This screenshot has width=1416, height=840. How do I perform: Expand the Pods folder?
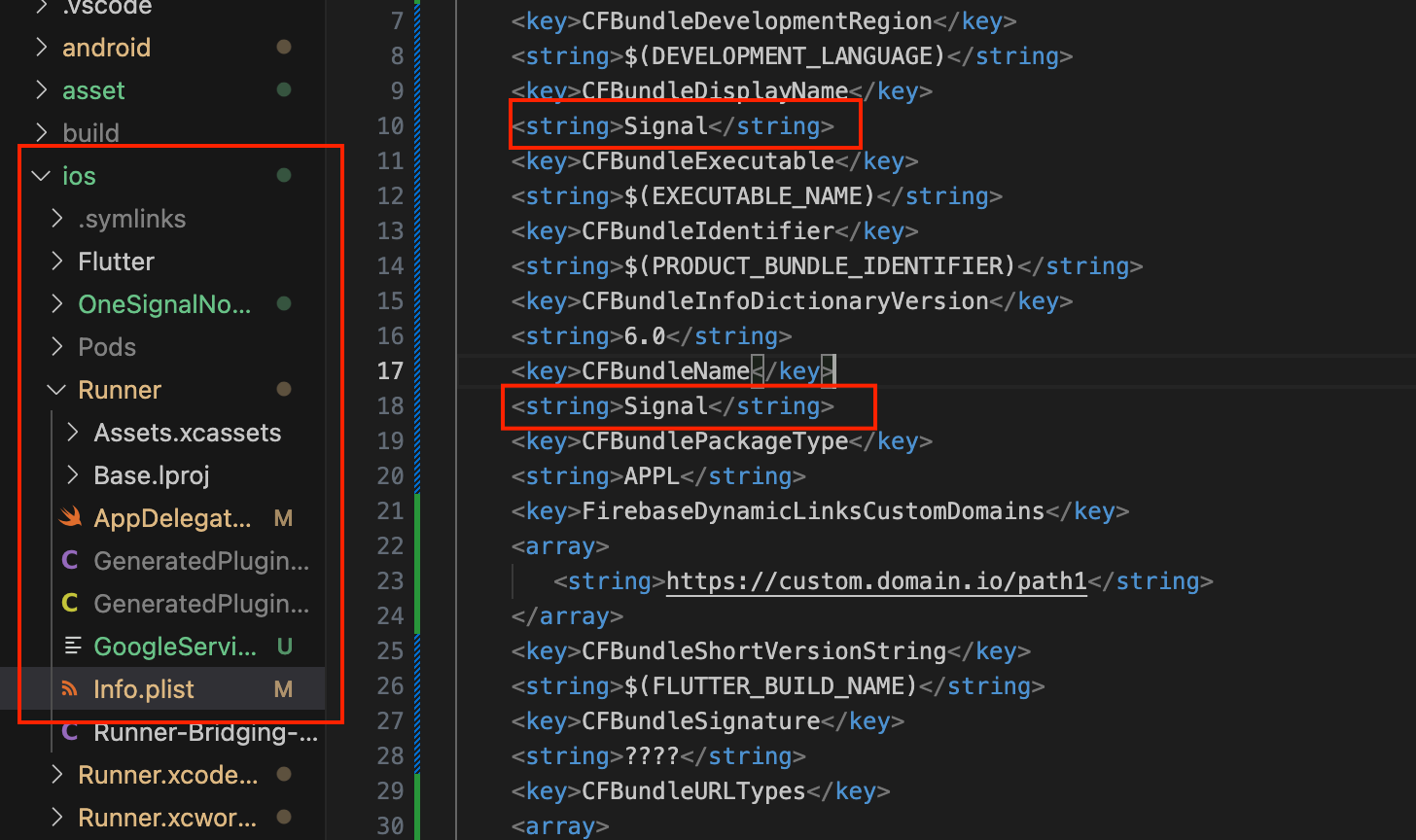(56, 347)
